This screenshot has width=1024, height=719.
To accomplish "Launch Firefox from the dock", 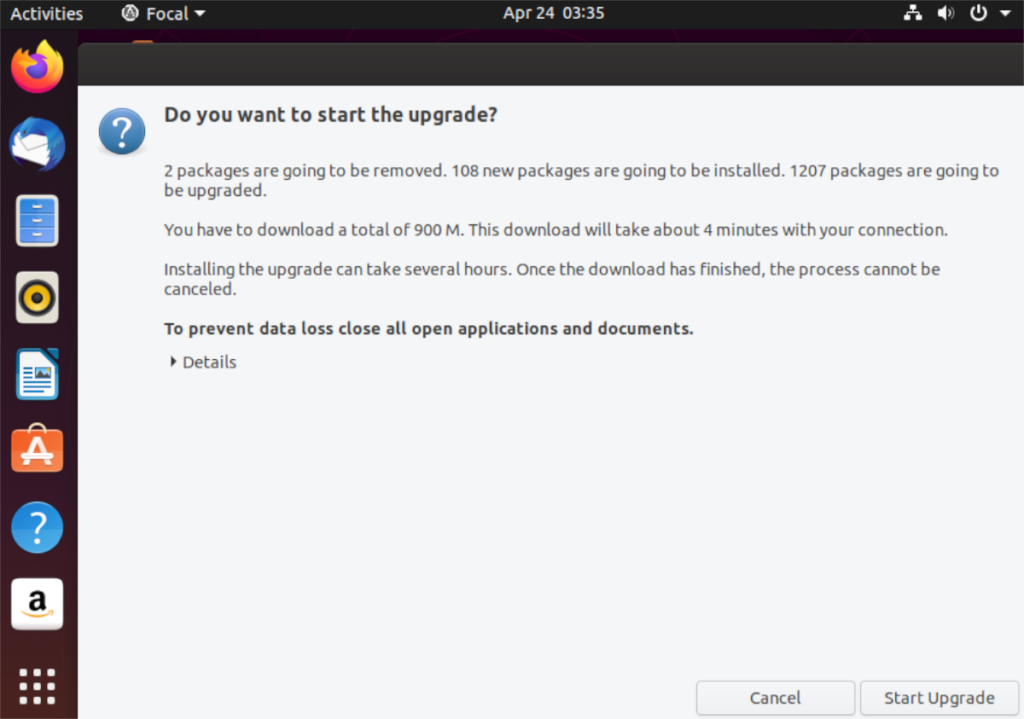I will 37,67.
